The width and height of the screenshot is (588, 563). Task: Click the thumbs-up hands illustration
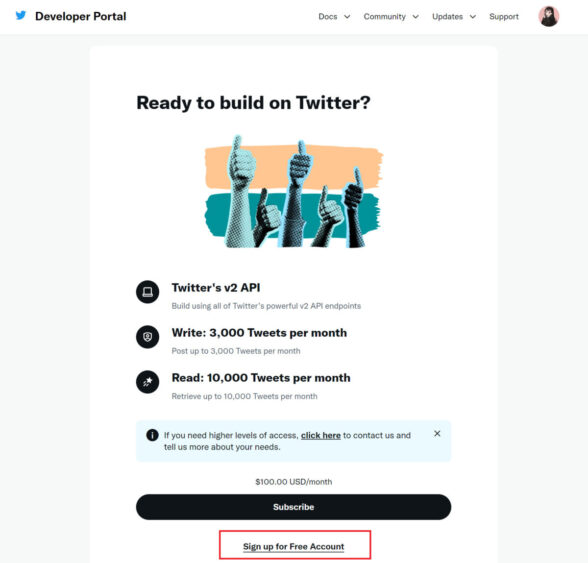(x=294, y=191)
